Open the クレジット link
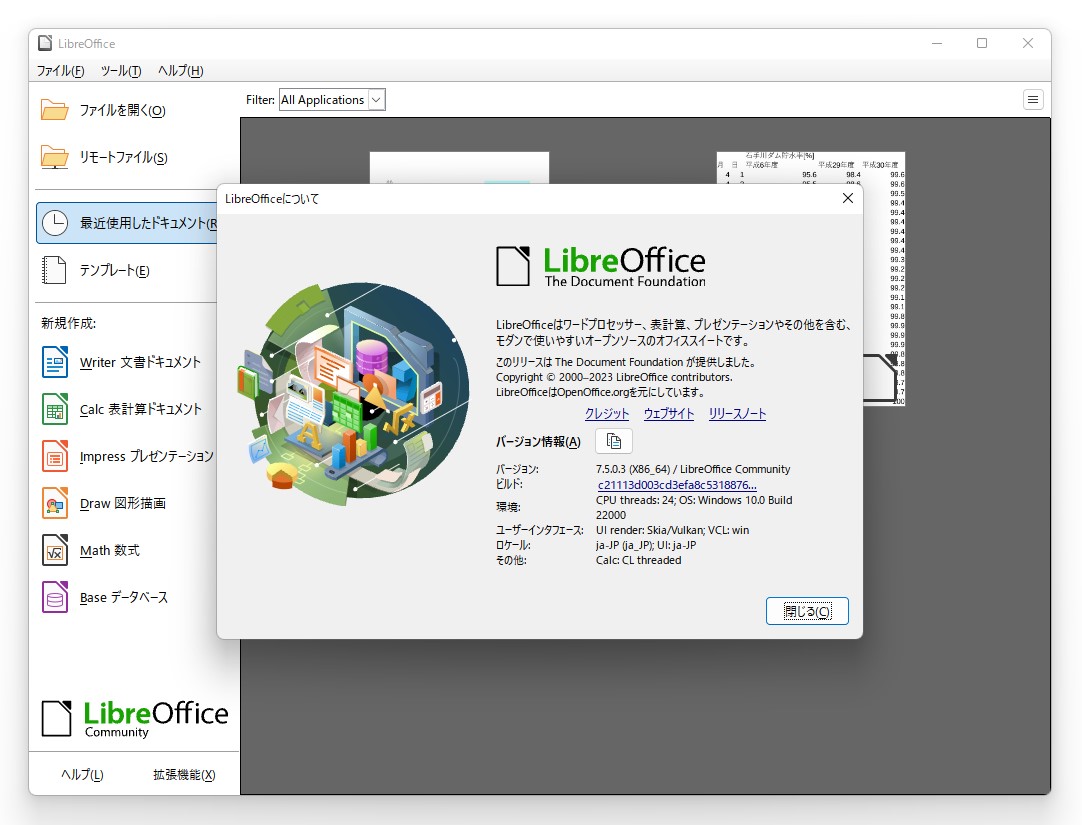This screenshot has height=825, width=1082. coord(607,413)
